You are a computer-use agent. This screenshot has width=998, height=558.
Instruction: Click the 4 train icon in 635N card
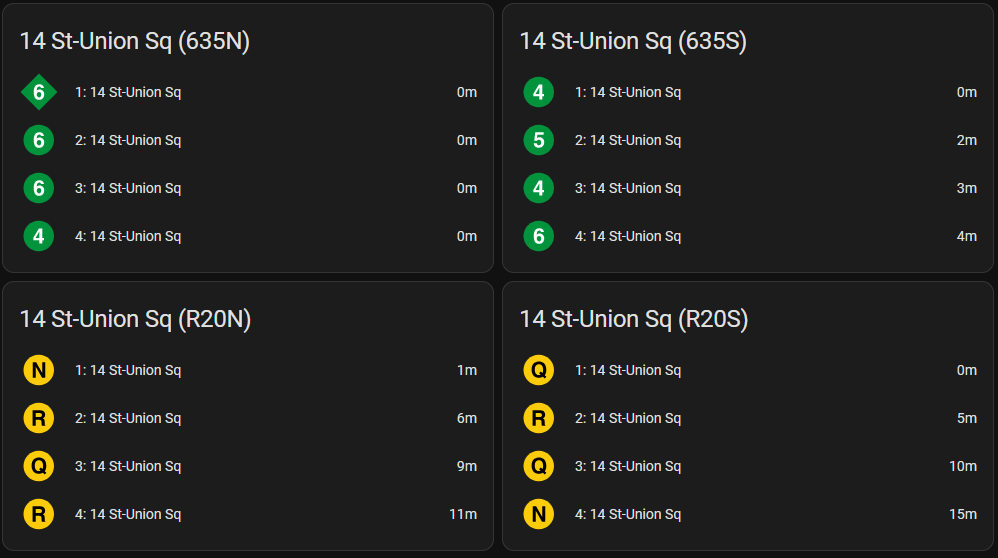pyautogui.click(x=39, y=236)
